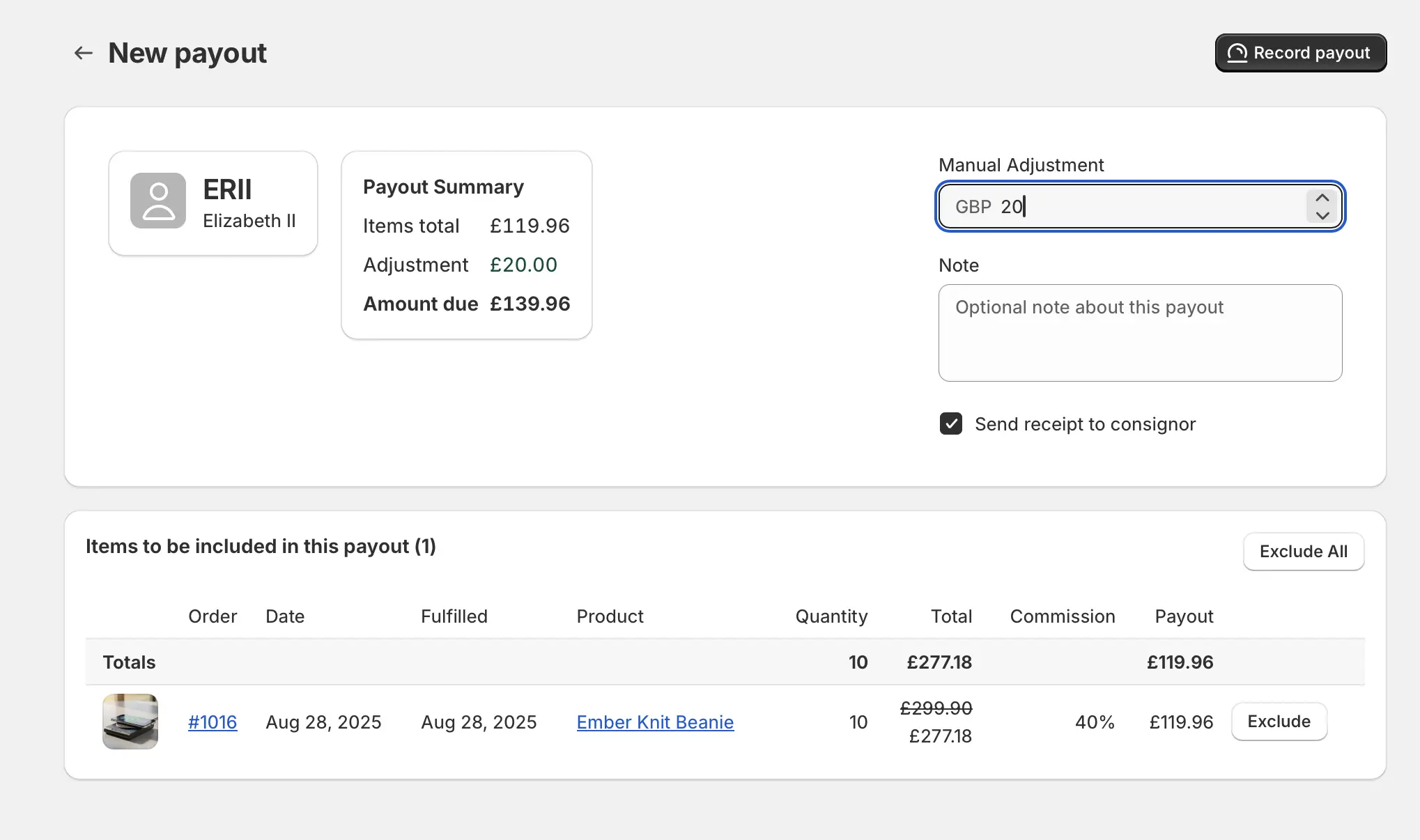Click the product thumbnail for order #1016

pos(130,722)
